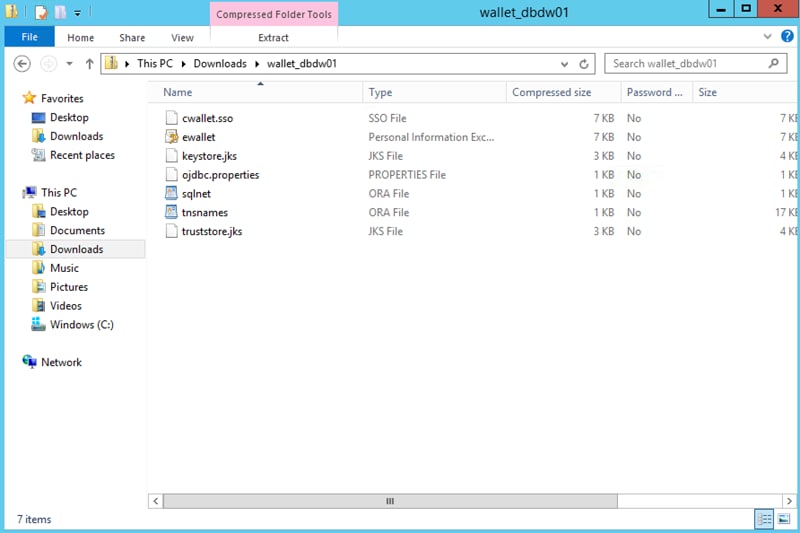Image resolution: width=800 pixels, height=533 pixels.
Task: Click the folder icon in the title bar
Action: point(11,11)
